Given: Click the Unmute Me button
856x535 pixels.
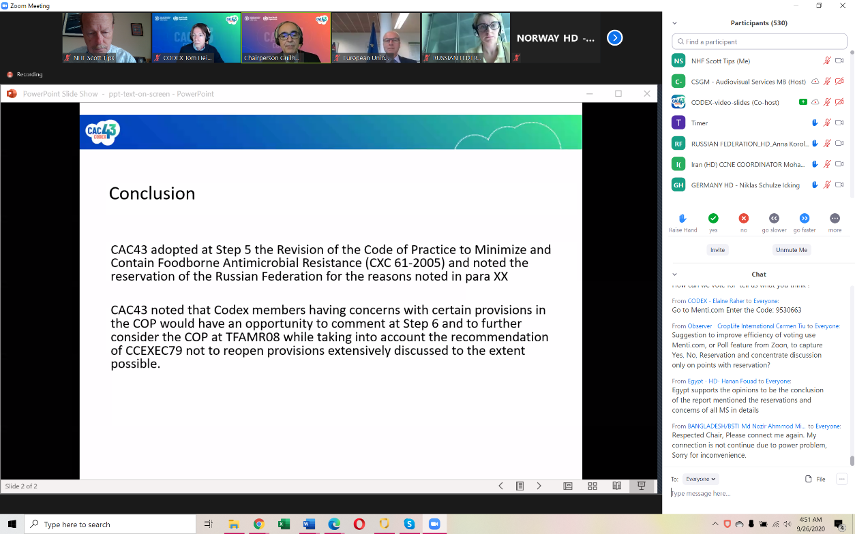Looking at the screenshot, I should (x=791, y=250).
